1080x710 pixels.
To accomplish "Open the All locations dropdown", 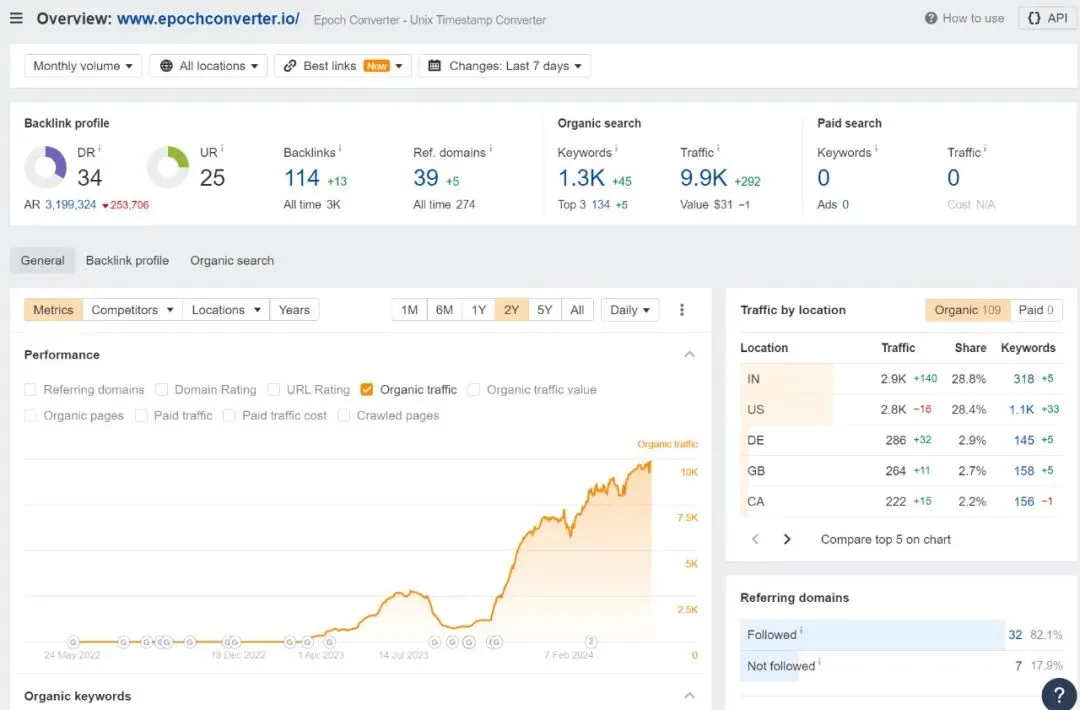I will pos(208,66).
